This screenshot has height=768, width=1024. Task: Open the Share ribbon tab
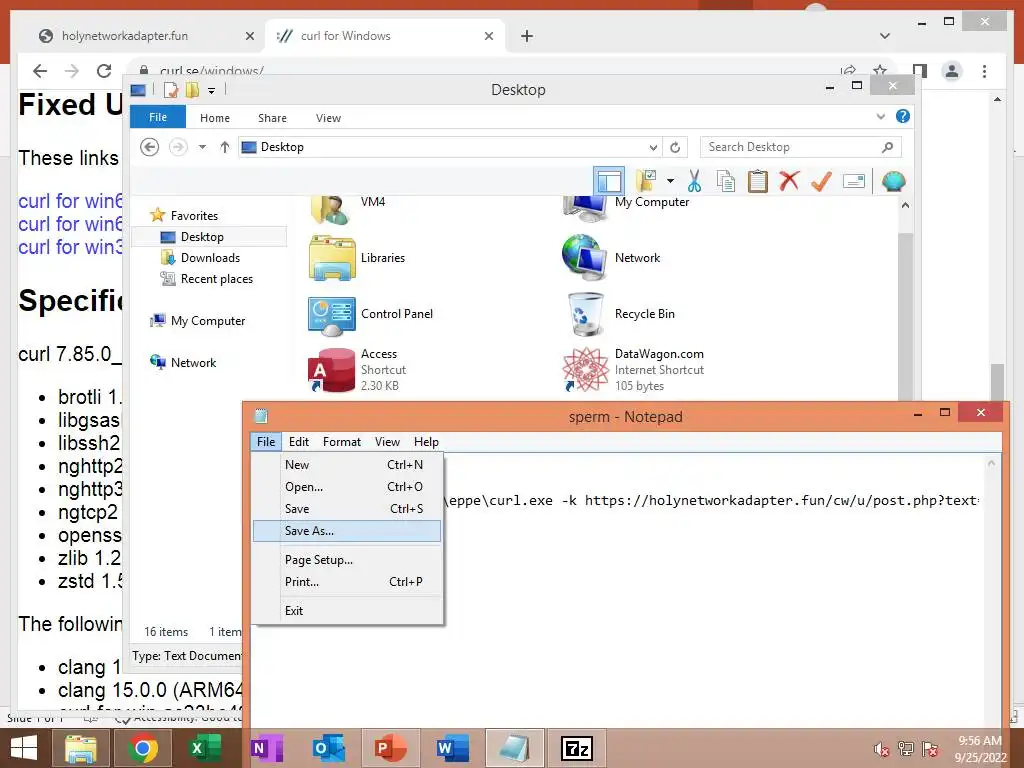(272, 118)
